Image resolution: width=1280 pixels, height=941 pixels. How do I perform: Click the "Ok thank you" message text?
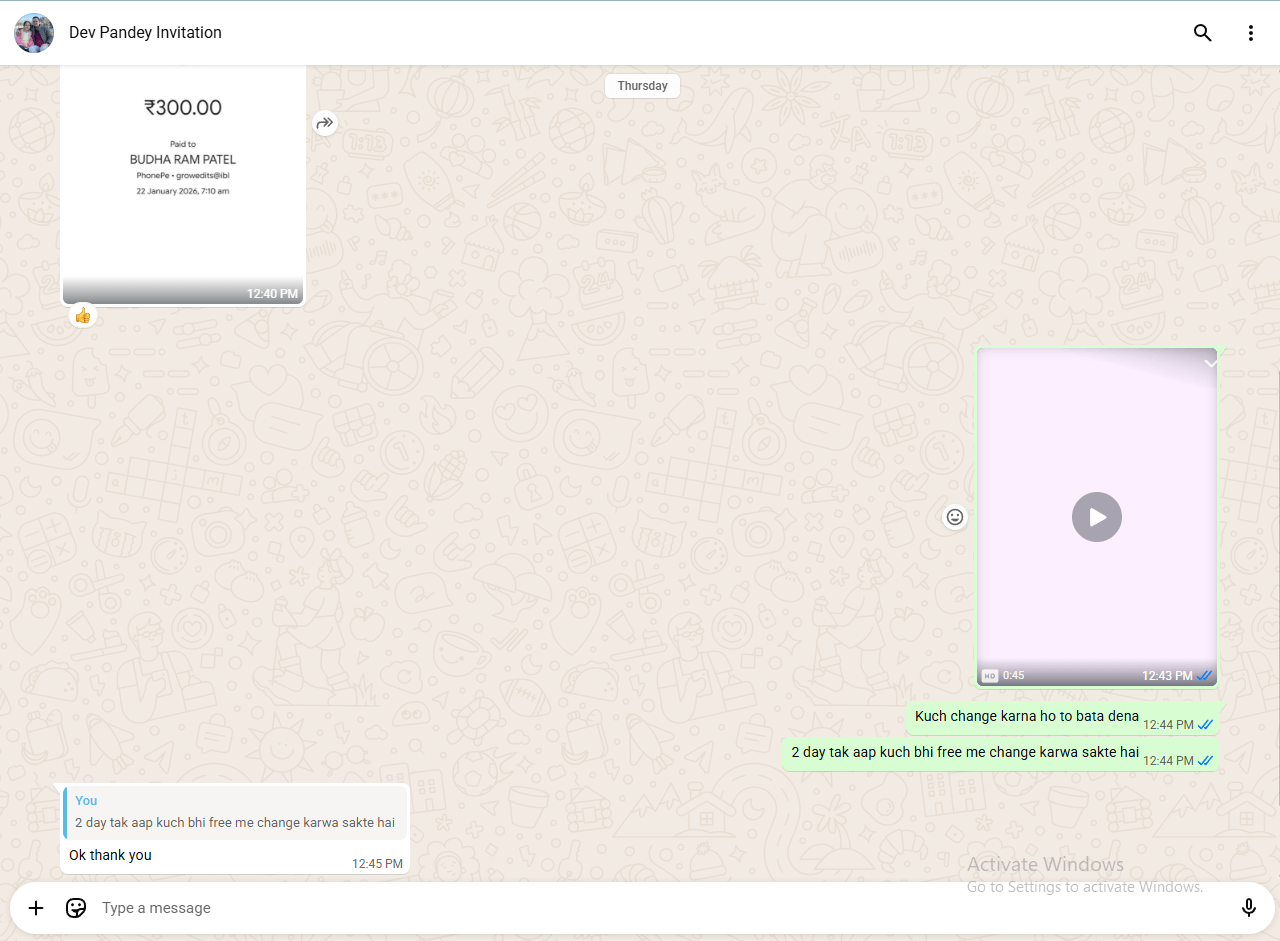110,855
